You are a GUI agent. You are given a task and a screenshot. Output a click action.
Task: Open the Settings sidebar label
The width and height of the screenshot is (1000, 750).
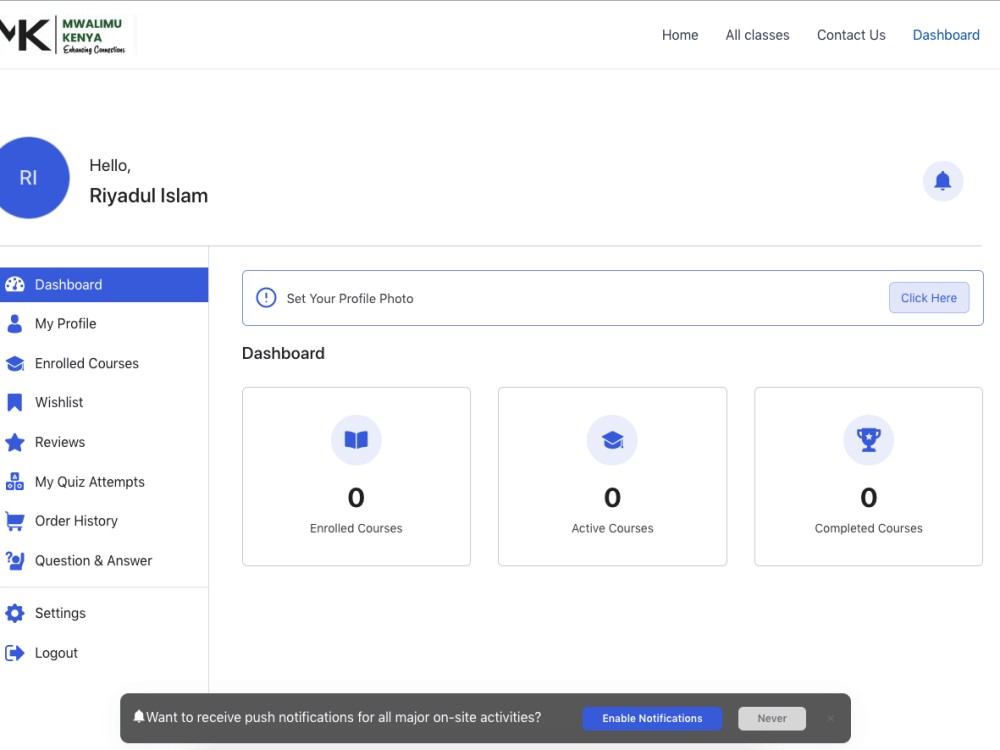point(60,613)
